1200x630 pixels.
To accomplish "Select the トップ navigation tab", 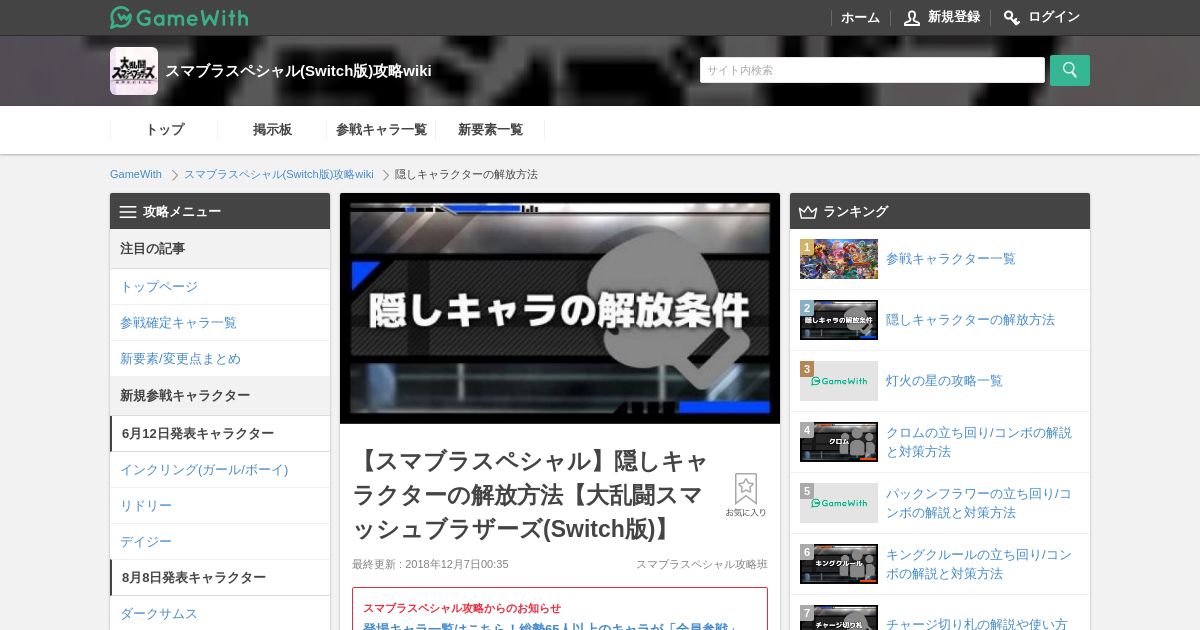I will [x=165, y=130].
